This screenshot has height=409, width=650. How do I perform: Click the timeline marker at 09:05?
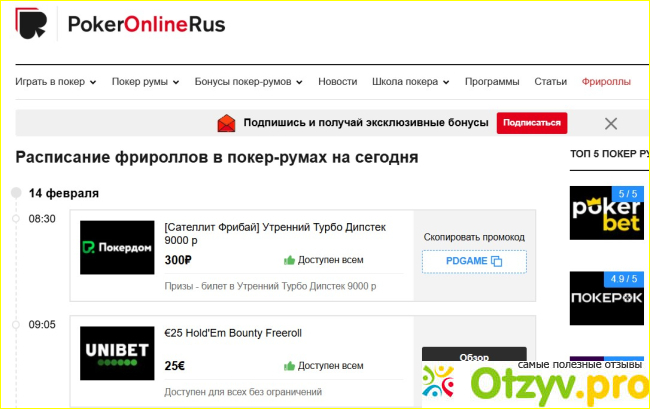(16, 324)
